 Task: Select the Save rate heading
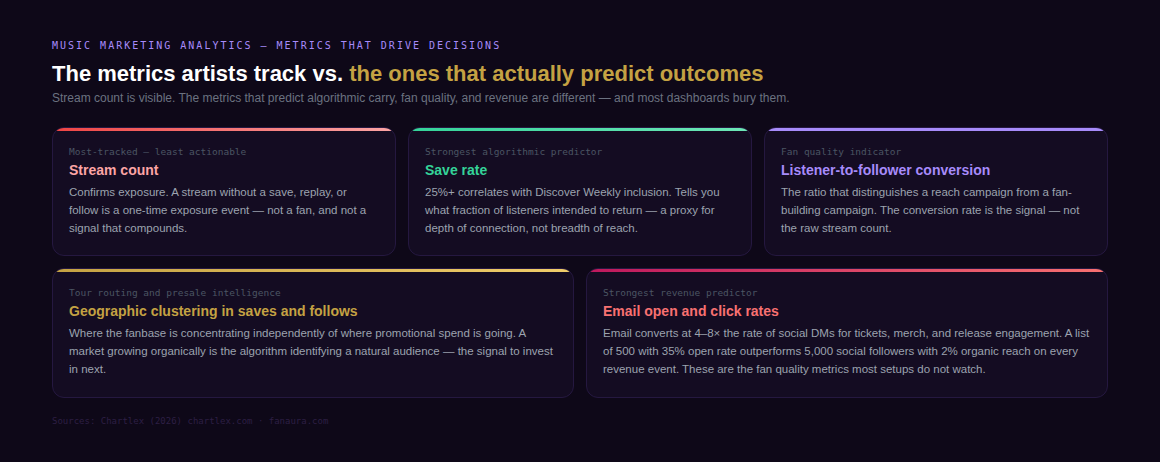pos(456,170)
